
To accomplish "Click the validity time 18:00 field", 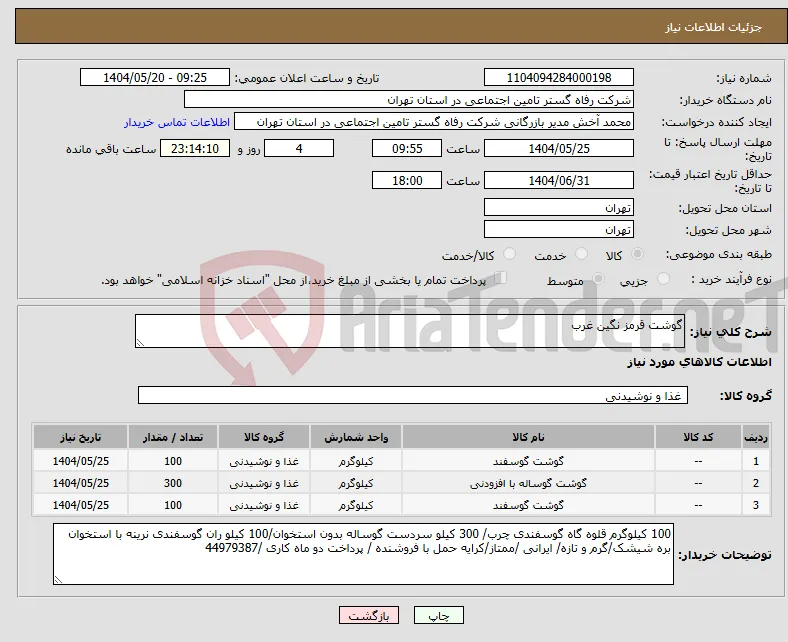I will pyautogui.click(x=407, y=180).
